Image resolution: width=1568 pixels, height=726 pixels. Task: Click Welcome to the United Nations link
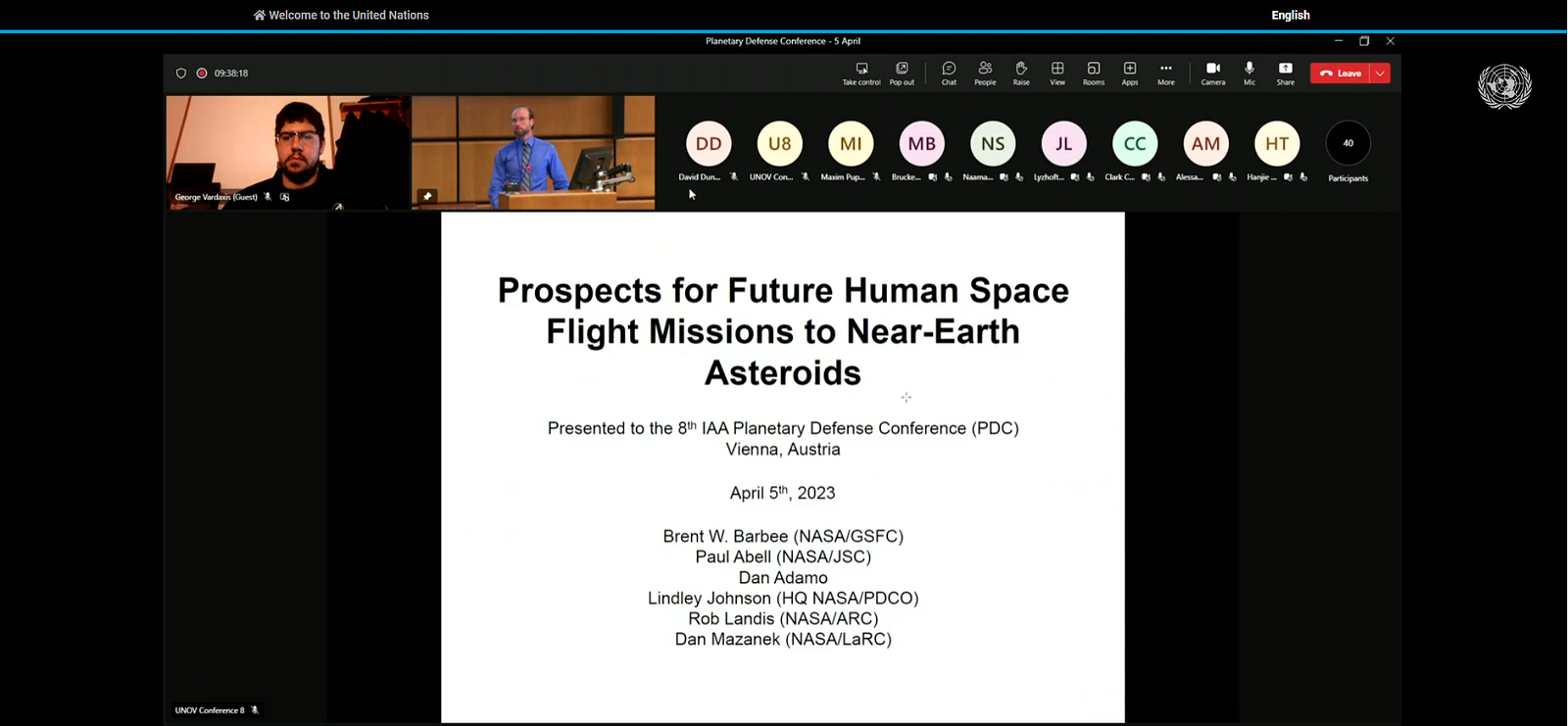point(349,15)
